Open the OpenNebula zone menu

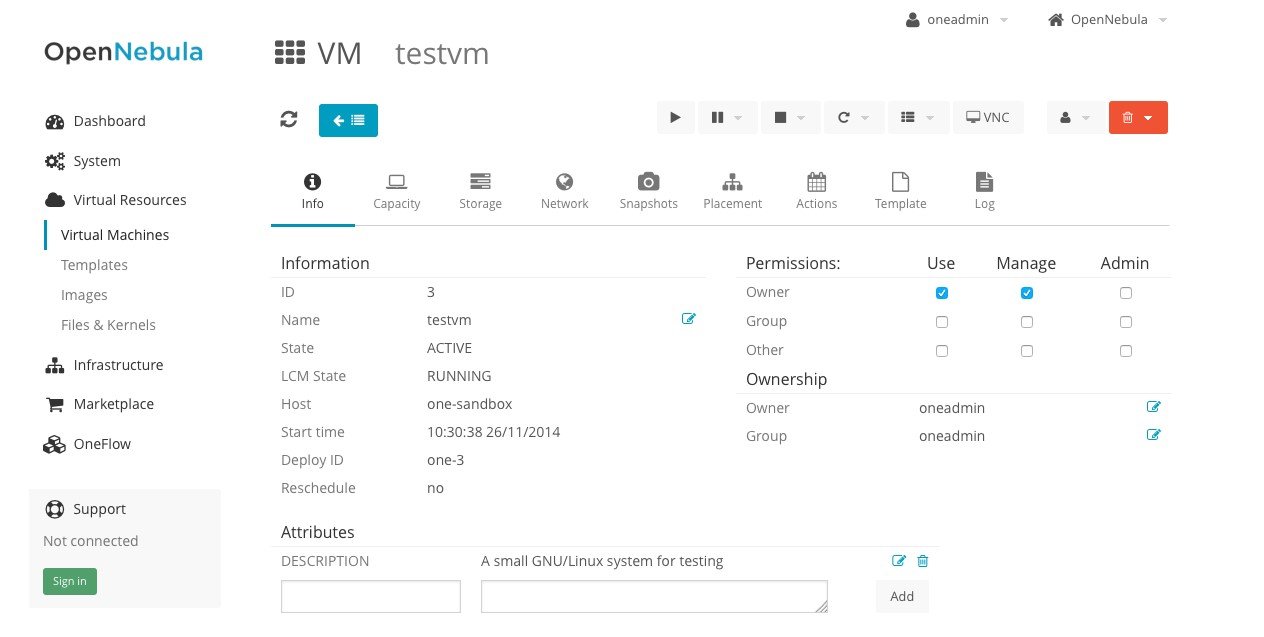[1108, 20]
